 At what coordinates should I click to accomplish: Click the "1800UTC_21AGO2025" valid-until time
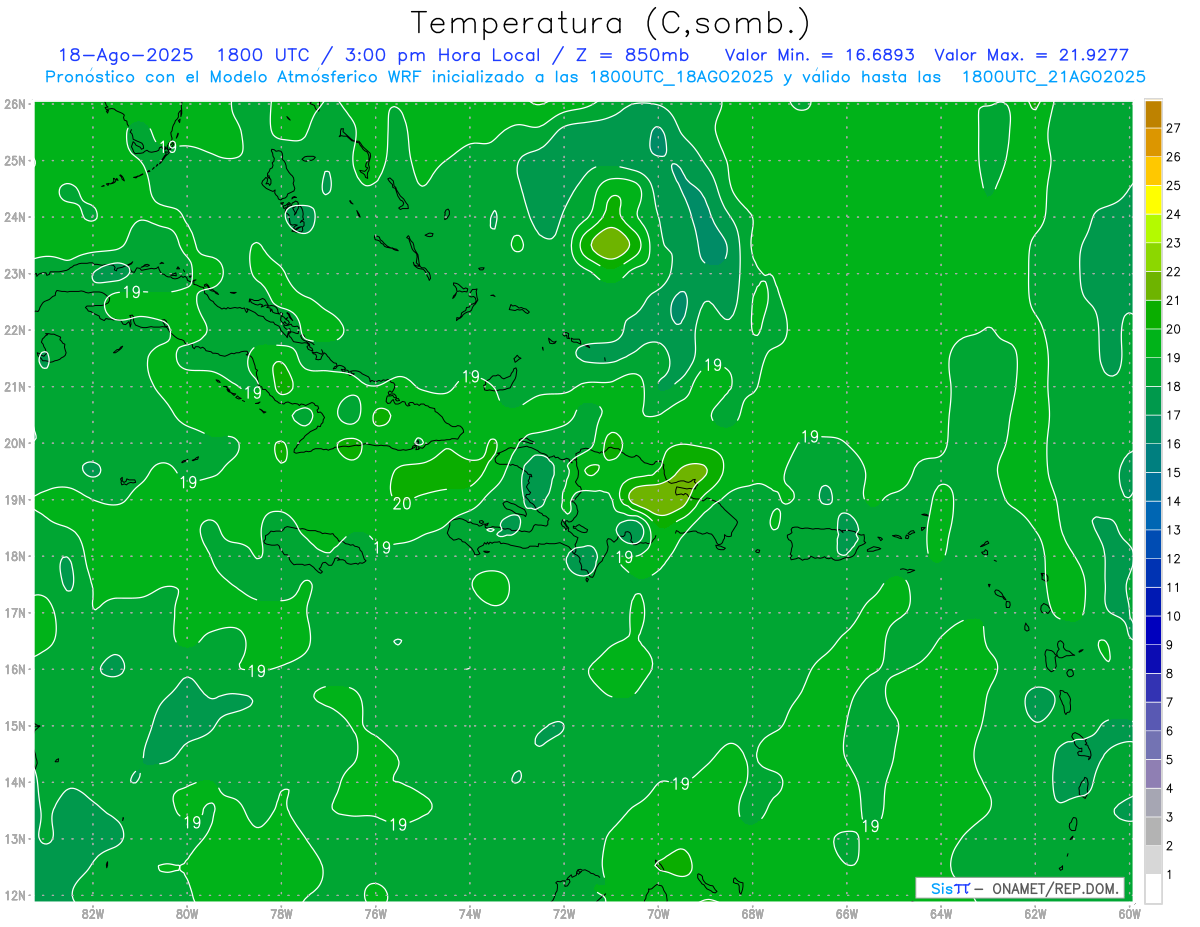1054,77
